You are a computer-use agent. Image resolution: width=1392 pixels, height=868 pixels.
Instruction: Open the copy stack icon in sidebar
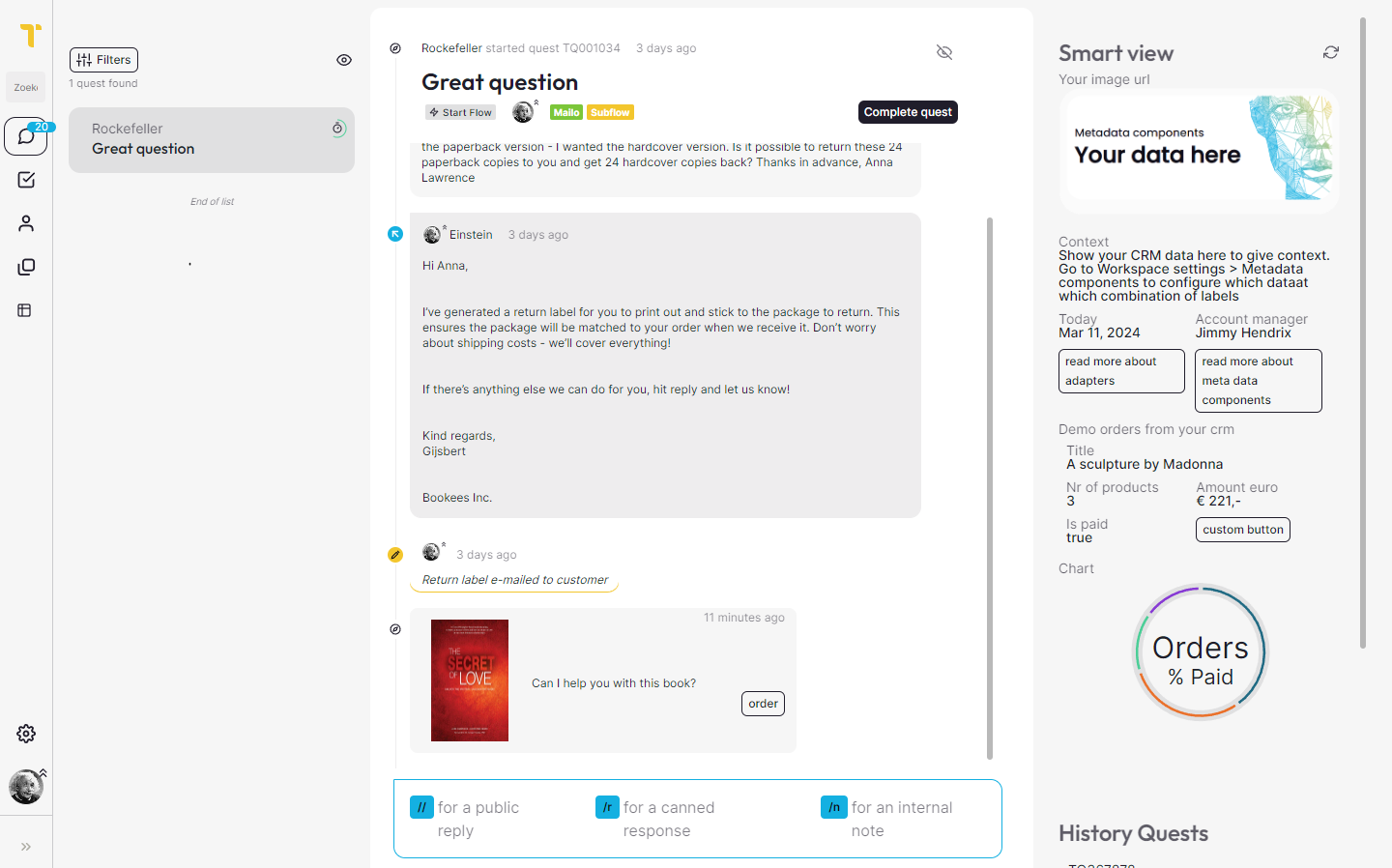pyautogui.click(x=26, y=267)
